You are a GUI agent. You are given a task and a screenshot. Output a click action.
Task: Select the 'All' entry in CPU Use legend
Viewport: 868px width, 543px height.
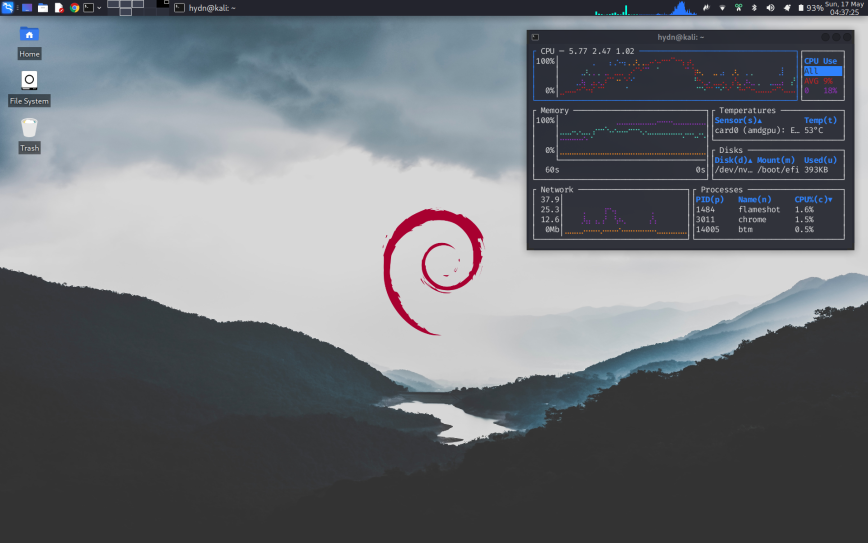[823, 71]
